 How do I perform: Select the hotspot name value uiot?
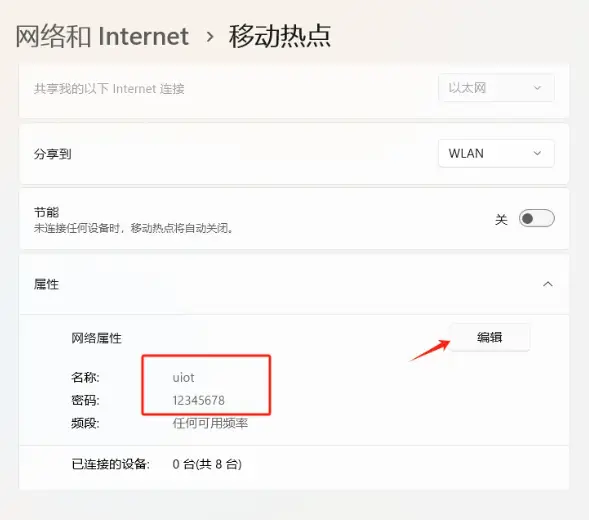[183, 377]
